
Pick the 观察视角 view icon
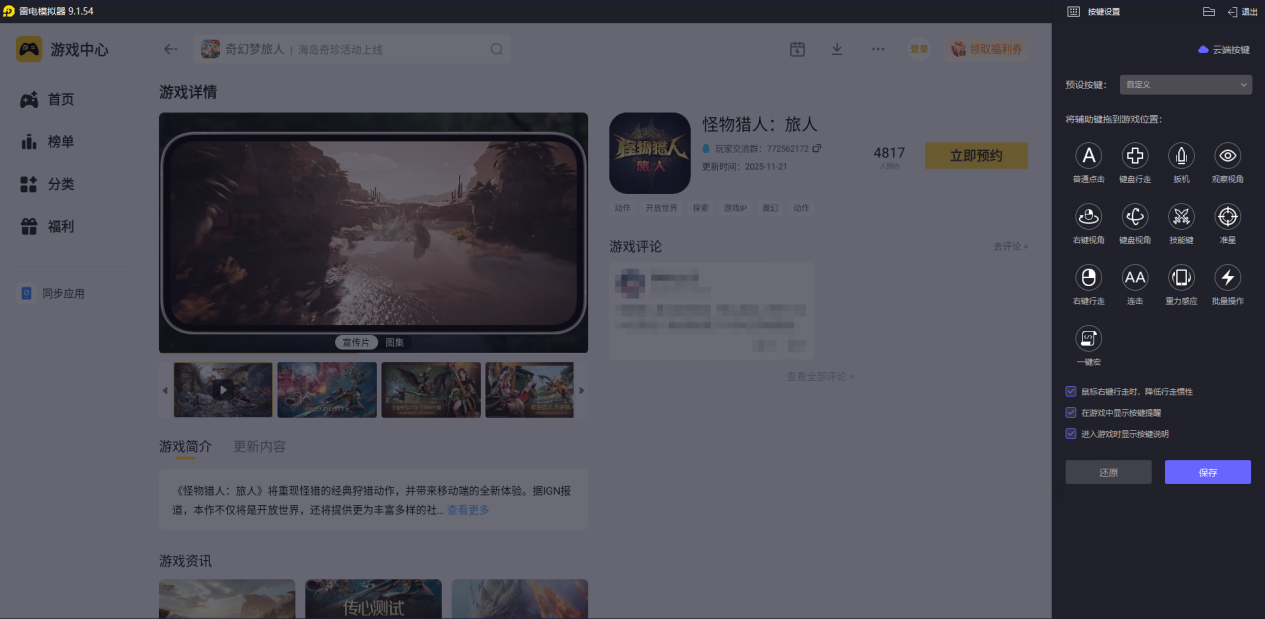(1227, 156)
